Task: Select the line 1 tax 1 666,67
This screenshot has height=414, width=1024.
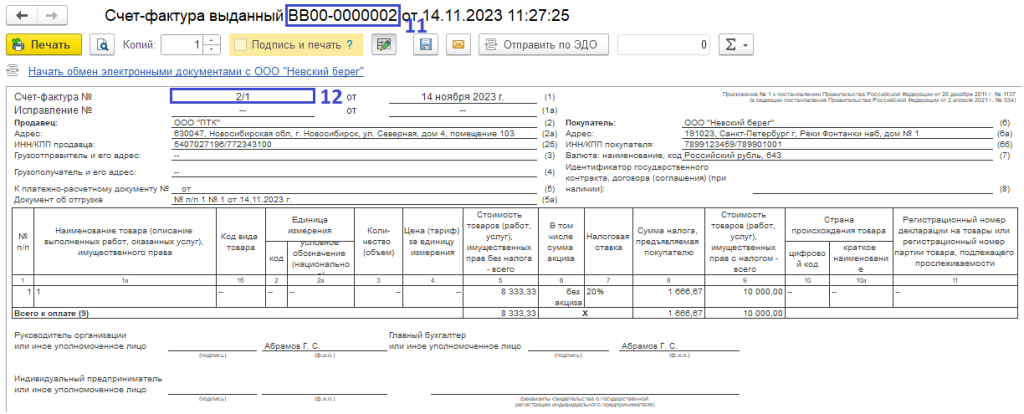Action: [x=669, y=296]
